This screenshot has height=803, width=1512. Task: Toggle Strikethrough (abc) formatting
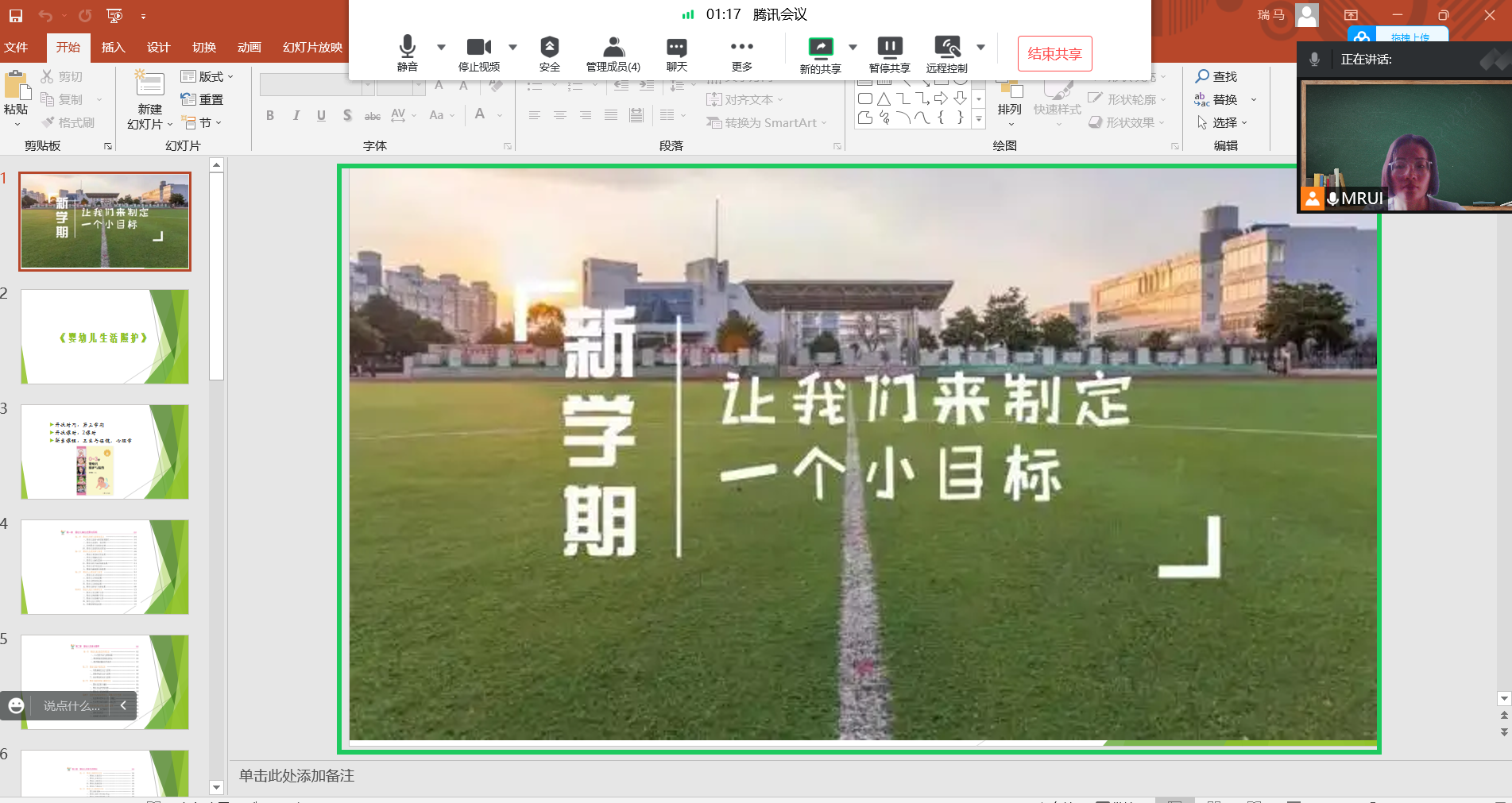[373, 115]
